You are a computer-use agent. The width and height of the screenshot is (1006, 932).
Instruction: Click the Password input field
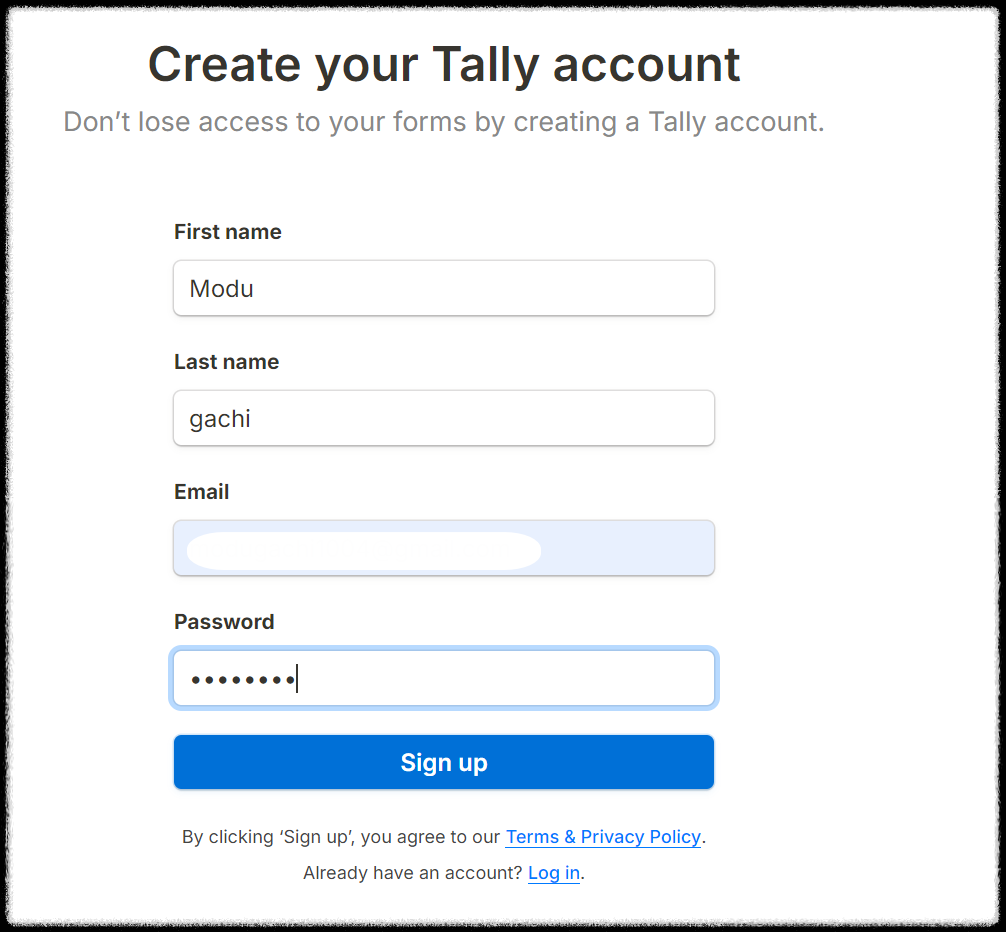(444, 678)
